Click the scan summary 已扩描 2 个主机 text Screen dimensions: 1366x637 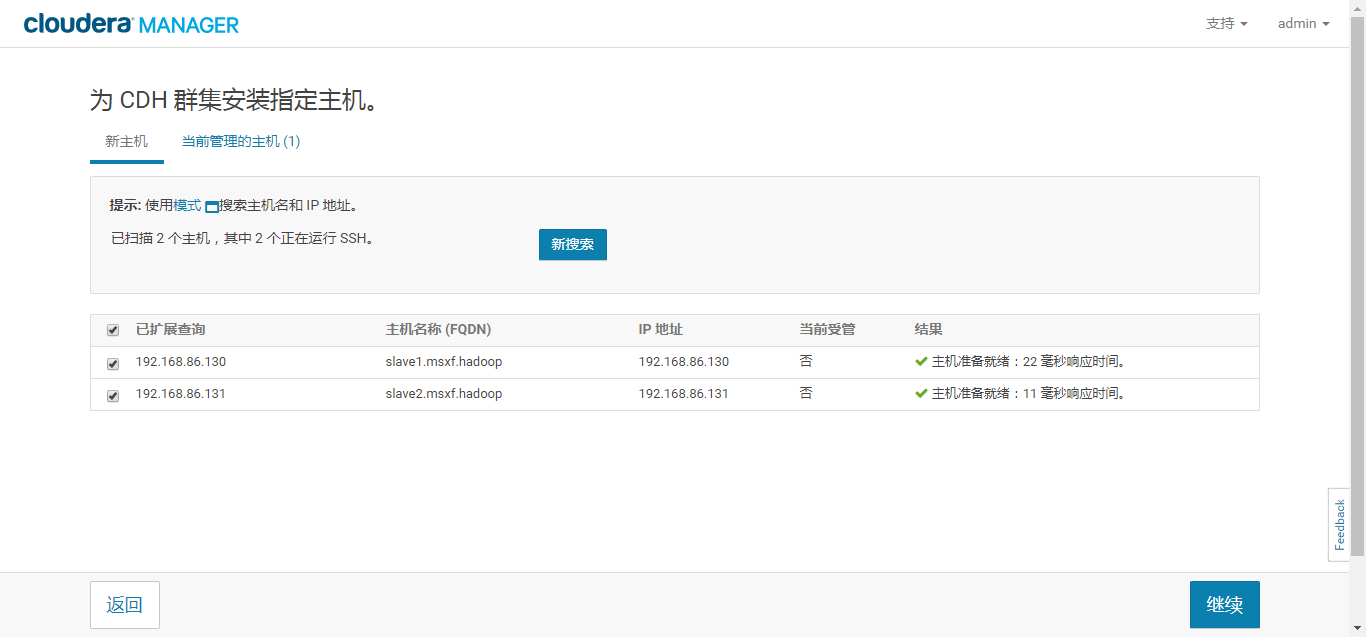pos(242,239)
